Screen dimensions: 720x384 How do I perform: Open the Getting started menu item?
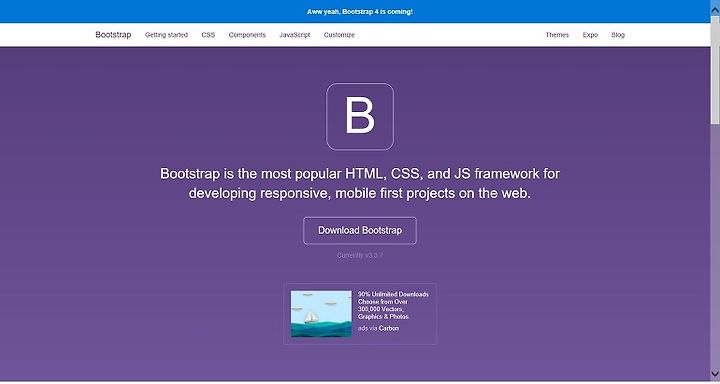[166, 35]
